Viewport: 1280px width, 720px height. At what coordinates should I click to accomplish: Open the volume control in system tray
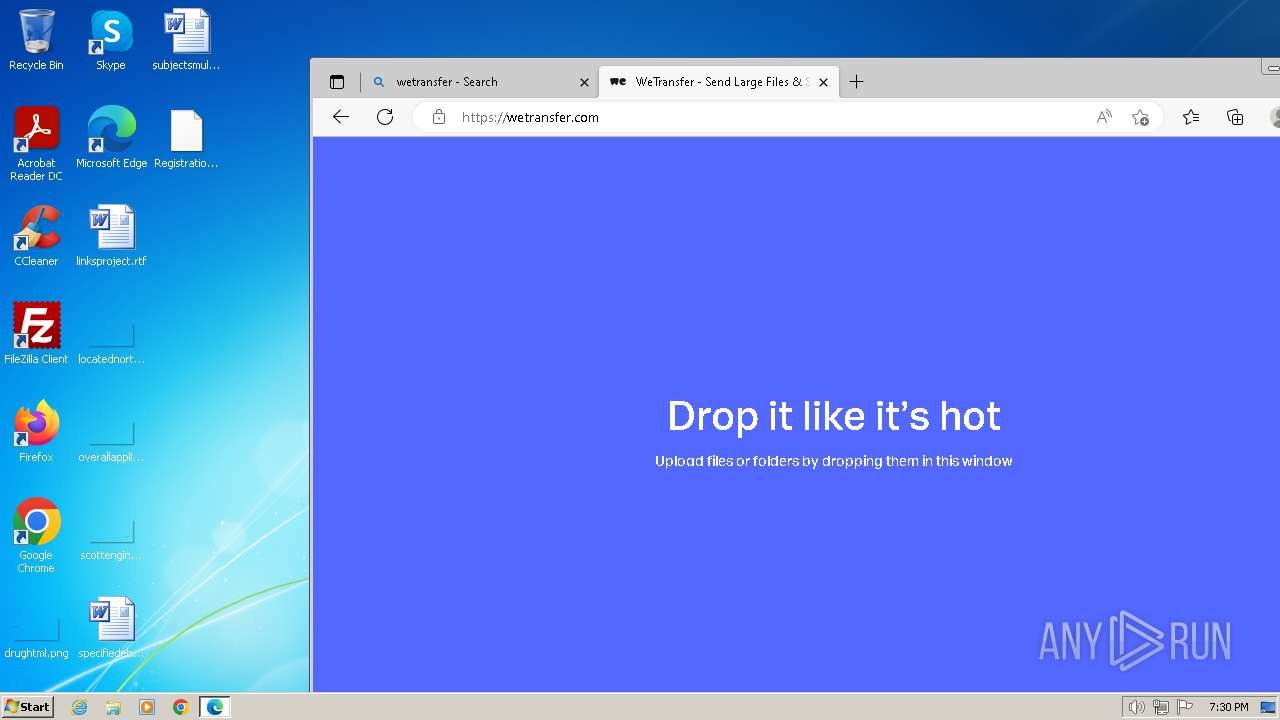click(x=1137, y=707)
